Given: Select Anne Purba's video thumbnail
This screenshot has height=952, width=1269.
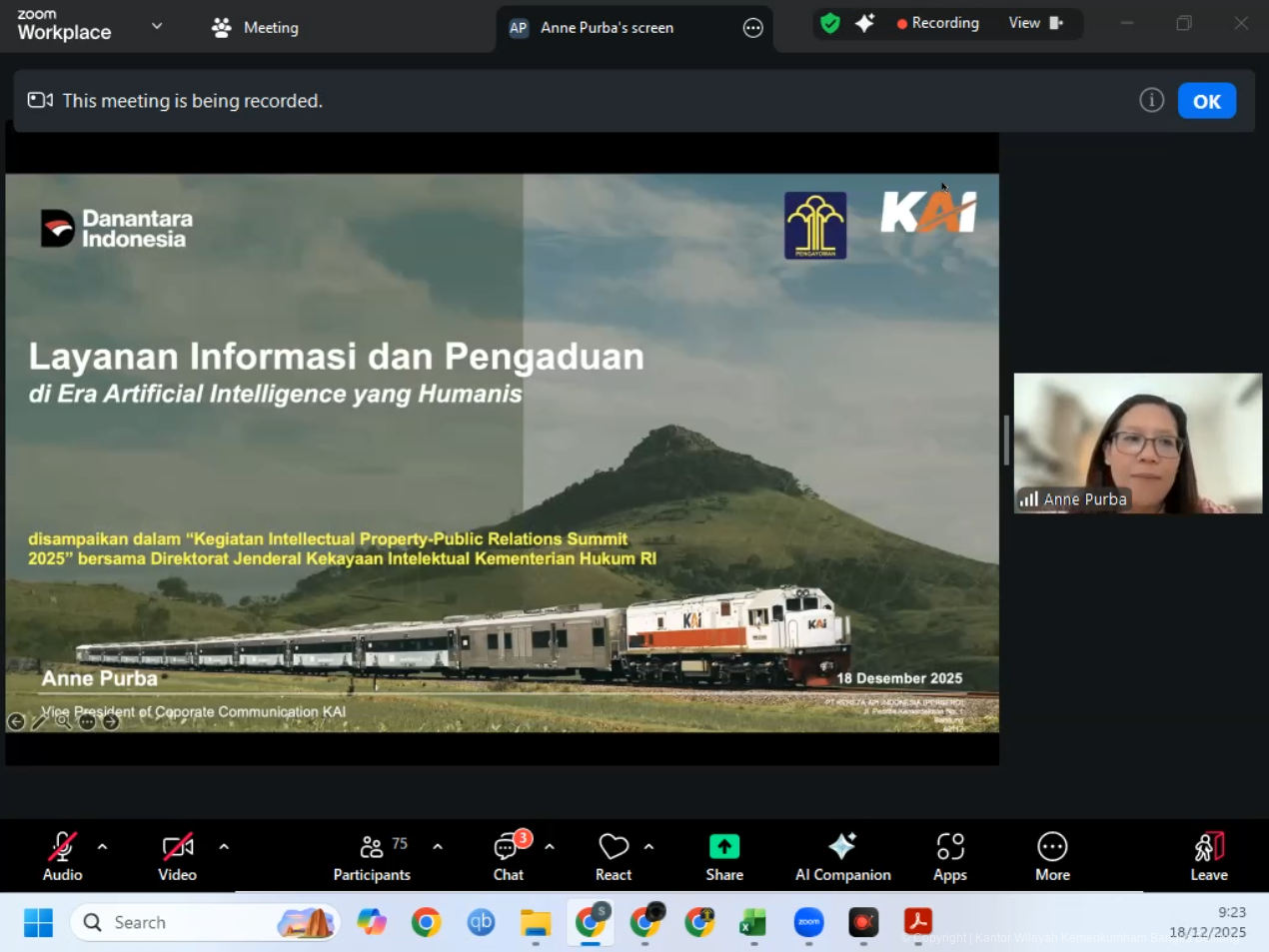Looking at the screenshot, I should coord(1137,443).
